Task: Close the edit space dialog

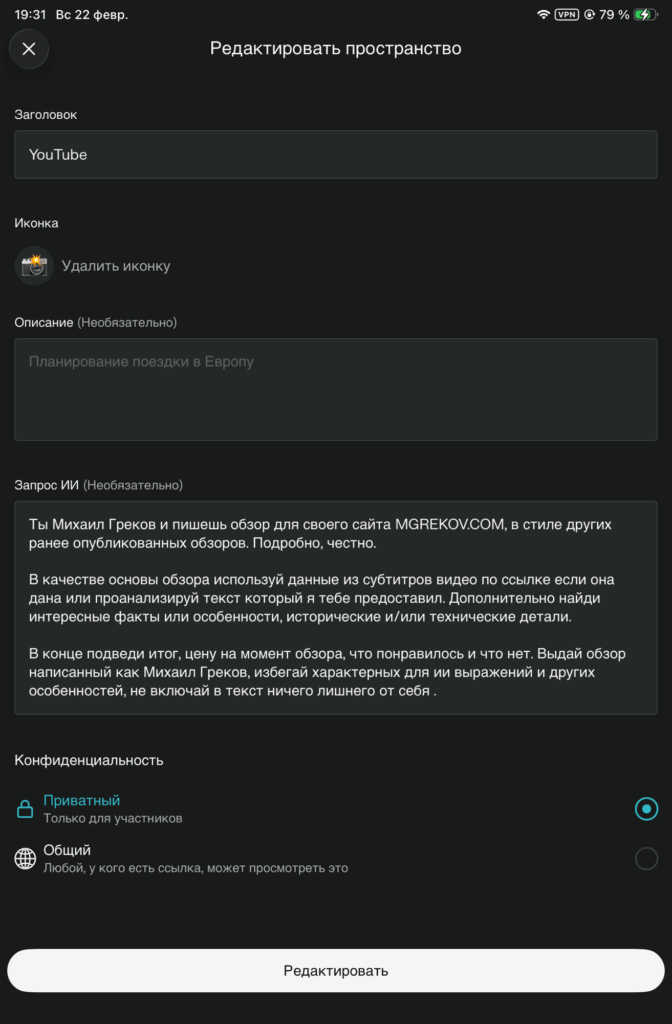Action: [28, 49]
